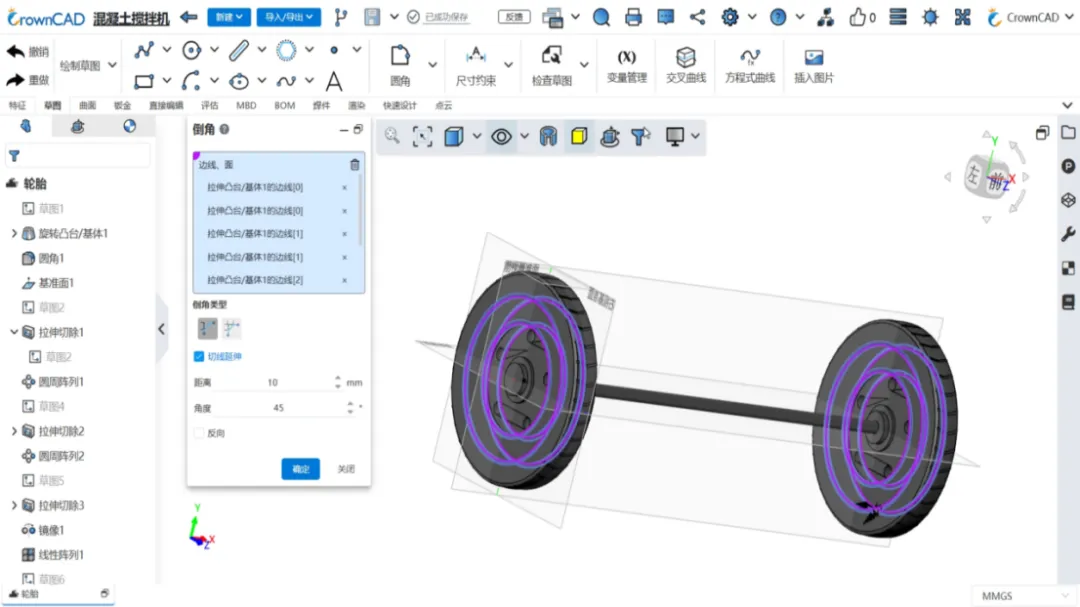This screenshot has height=607, width=1080.
Task: Remove 边线[2] entry from selection list
Action: click(344, 280)
